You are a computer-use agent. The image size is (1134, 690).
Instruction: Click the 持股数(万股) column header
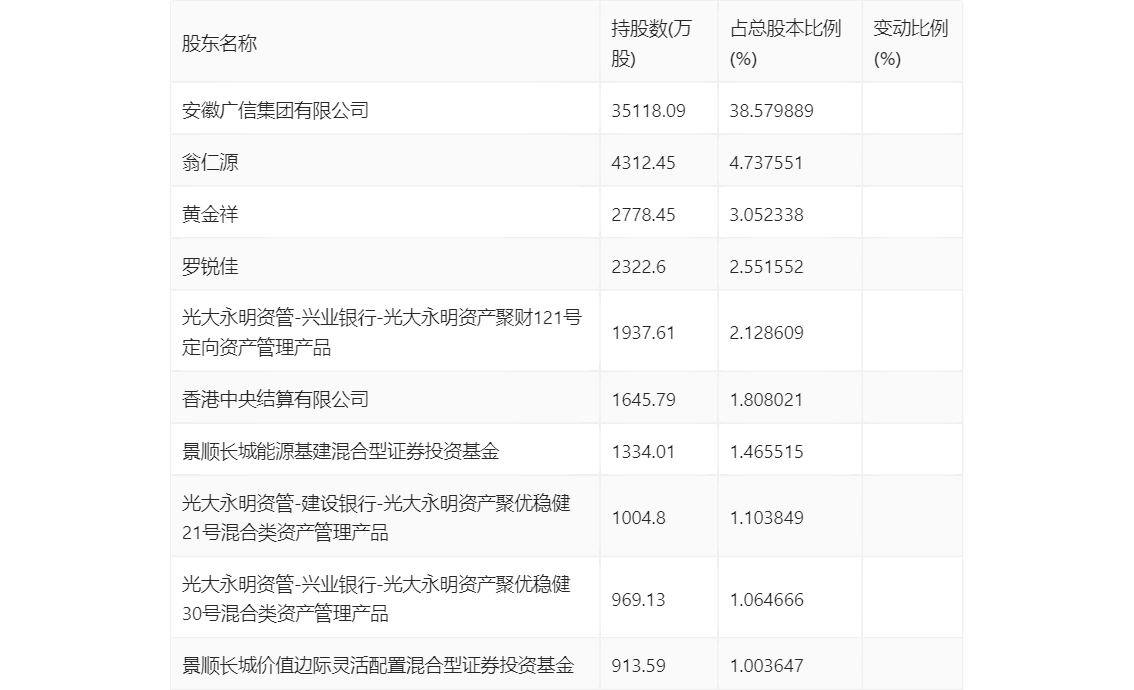click(x=651, y=43)
